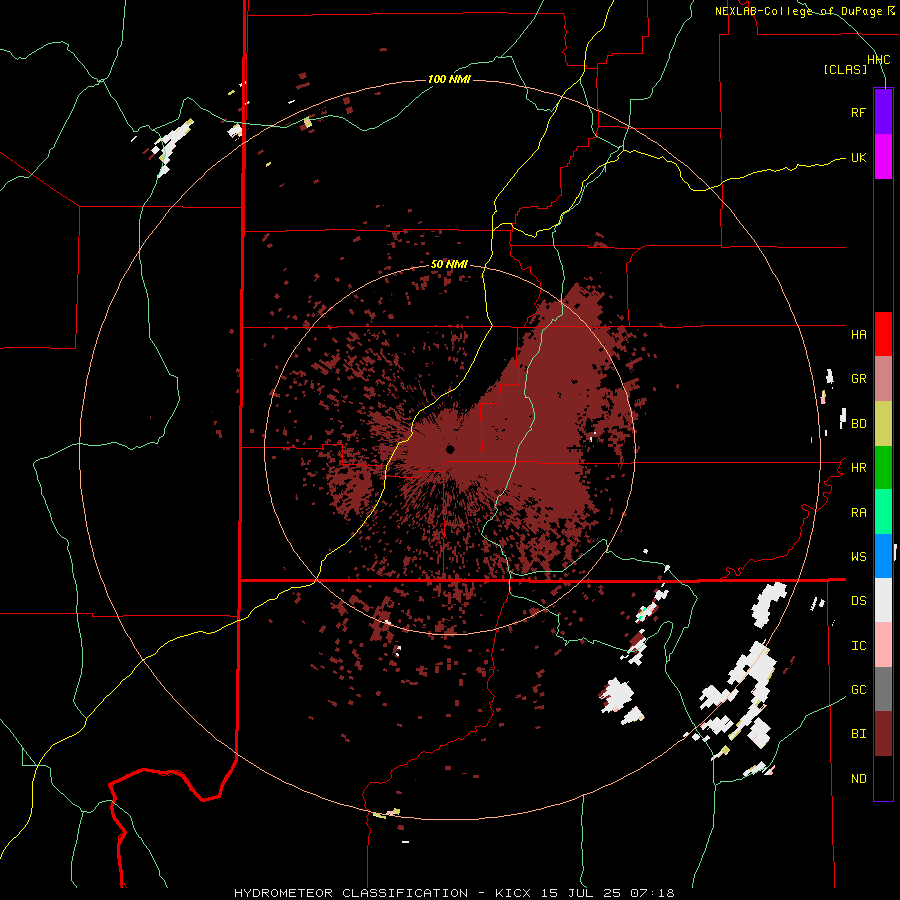The image size is (900, 900).
Task: Click the HA red legend swatch
Action: 883,334
